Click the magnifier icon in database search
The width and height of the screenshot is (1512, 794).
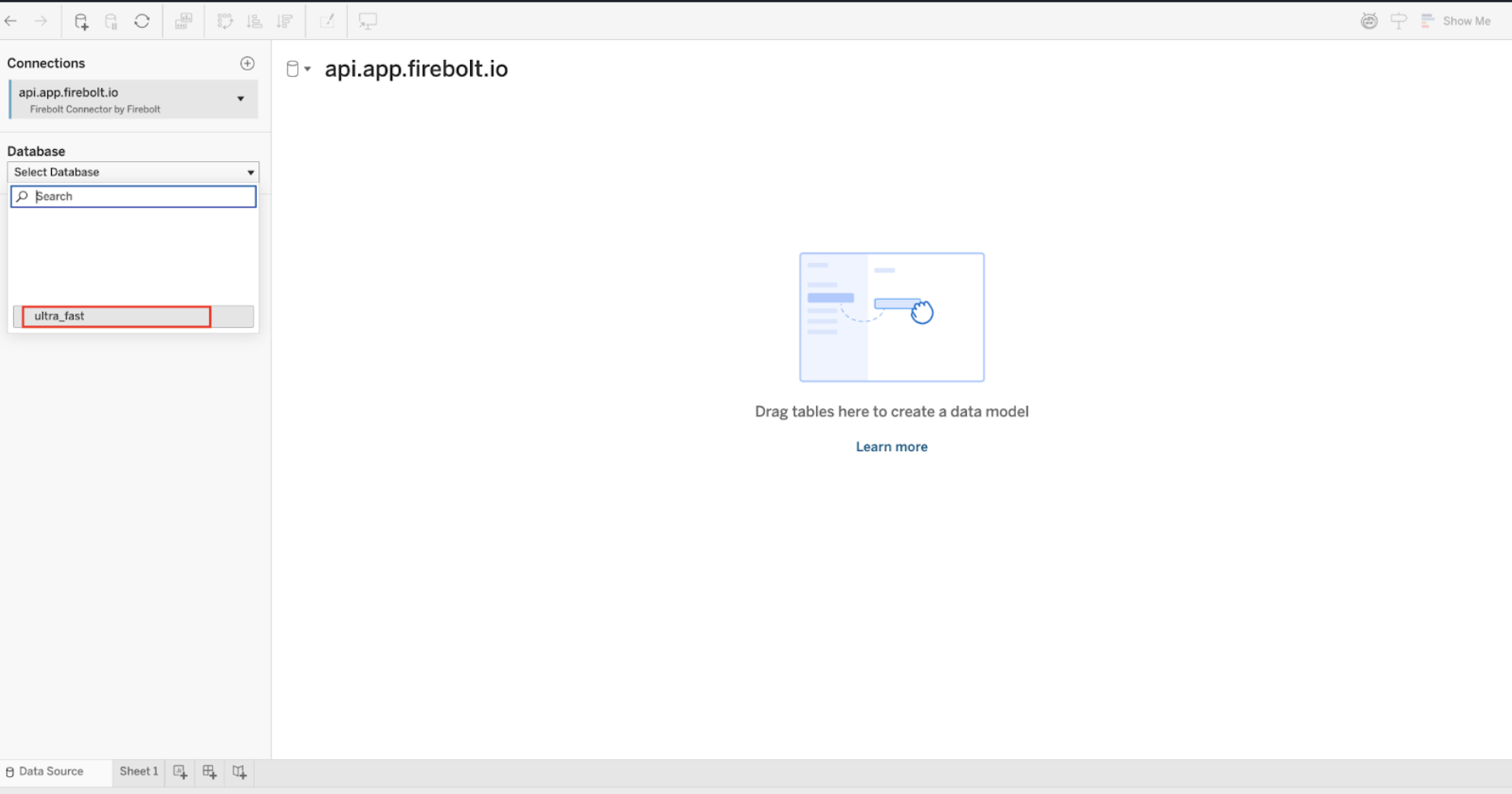click(22, 196)
